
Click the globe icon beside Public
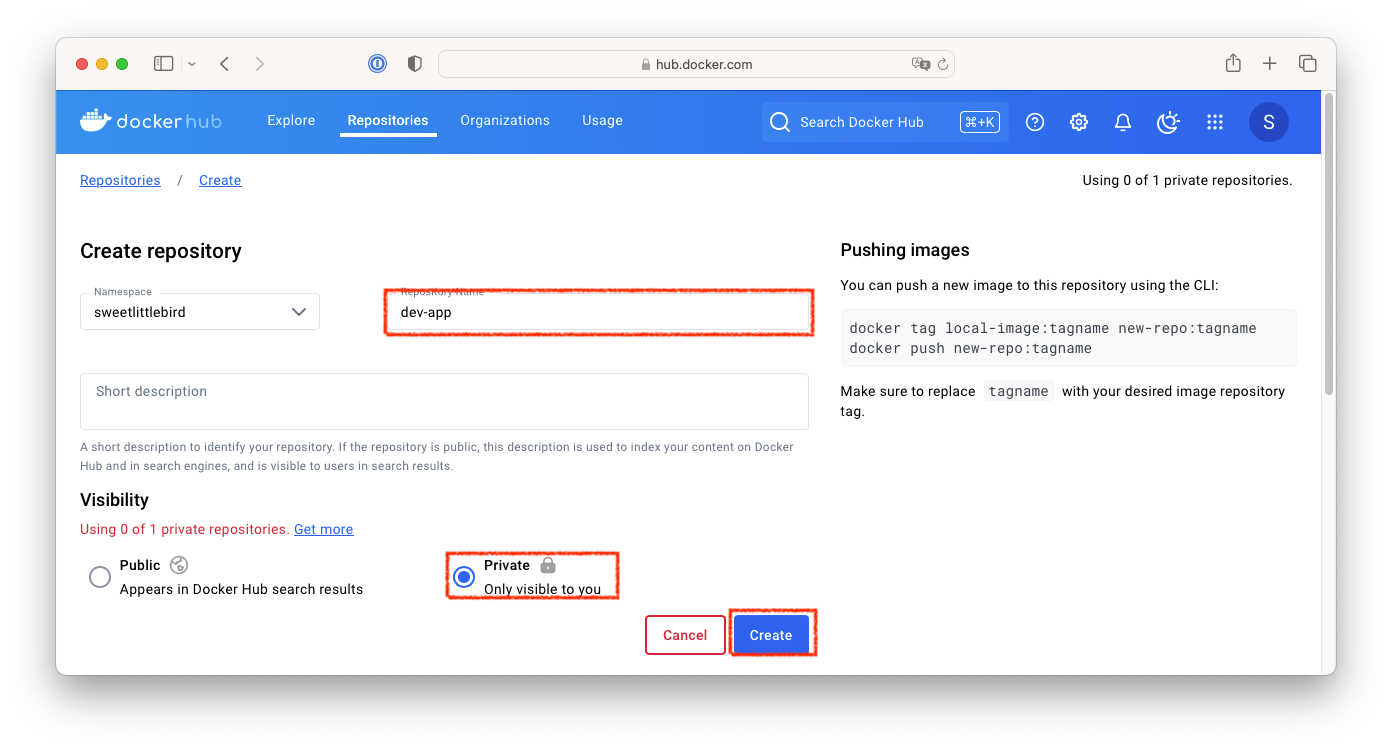coord(179,565)
